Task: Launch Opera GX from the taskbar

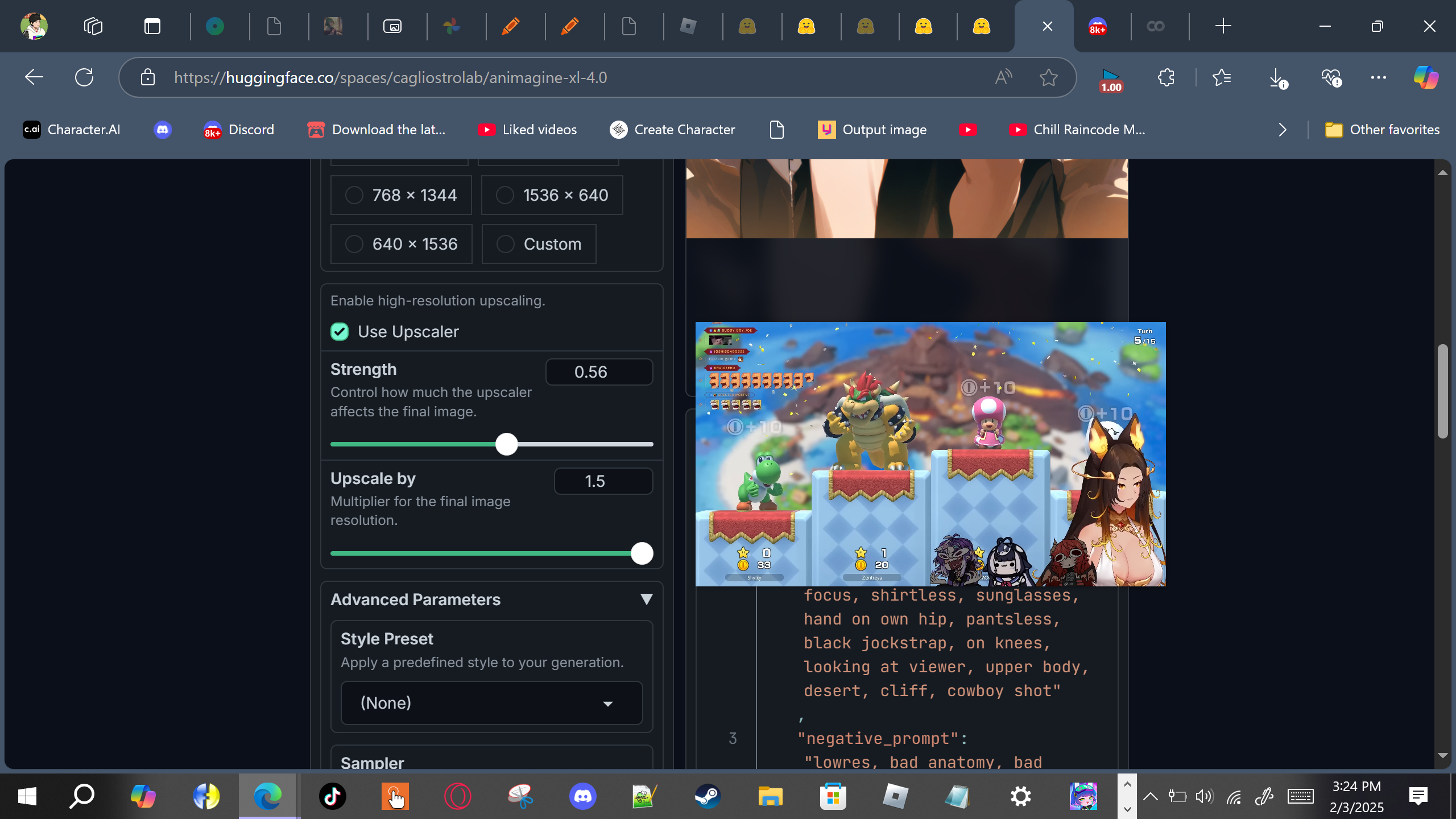Action: (x=457, y=796)
